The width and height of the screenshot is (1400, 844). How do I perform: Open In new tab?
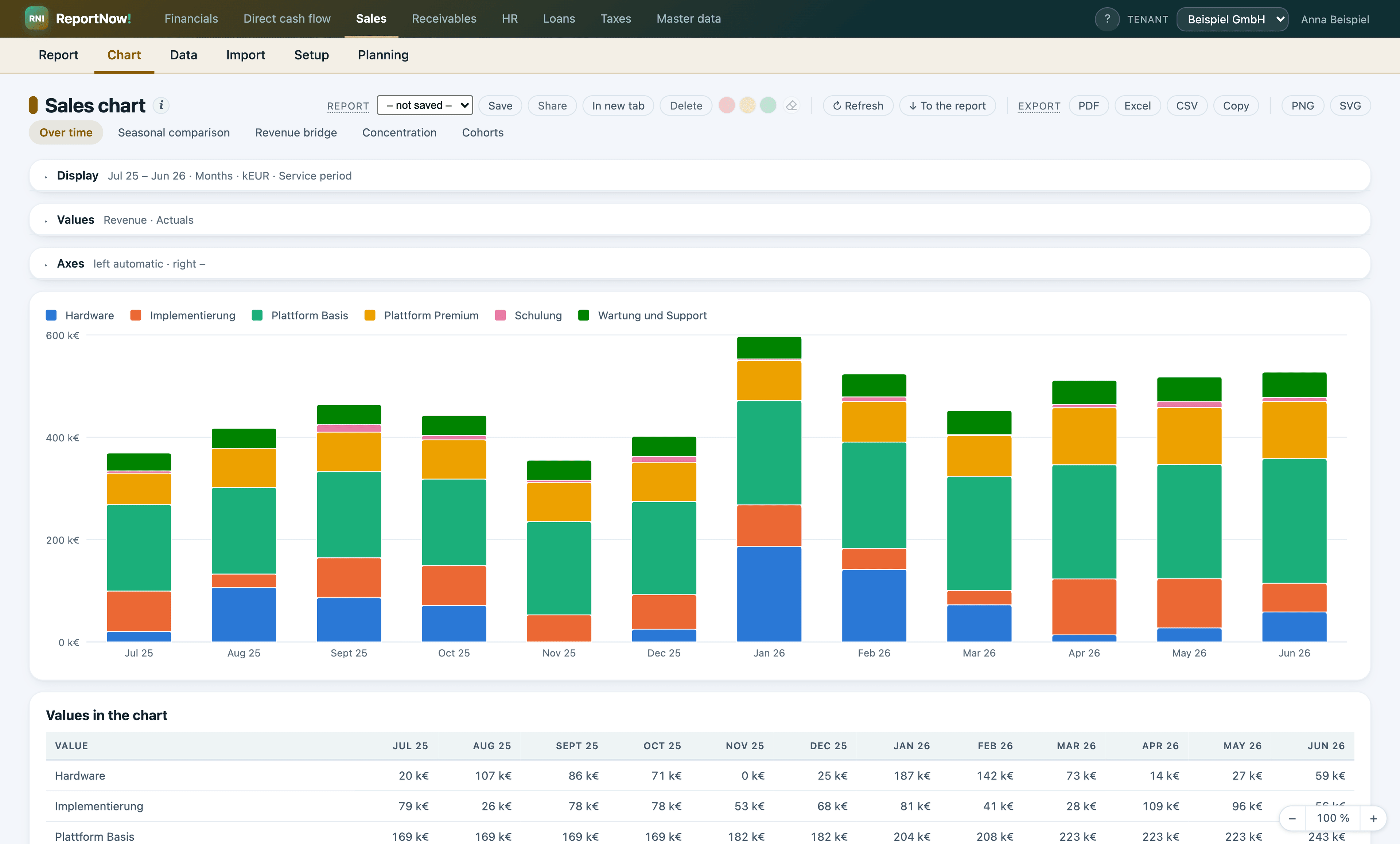[x=618, y=106]
